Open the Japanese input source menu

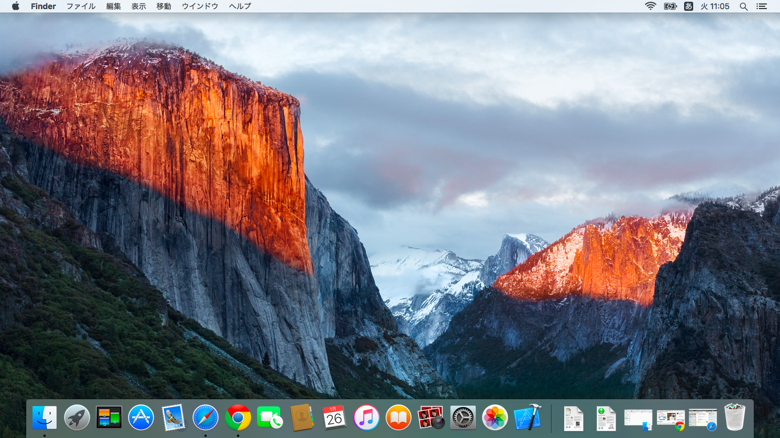(x=688, y=6)
